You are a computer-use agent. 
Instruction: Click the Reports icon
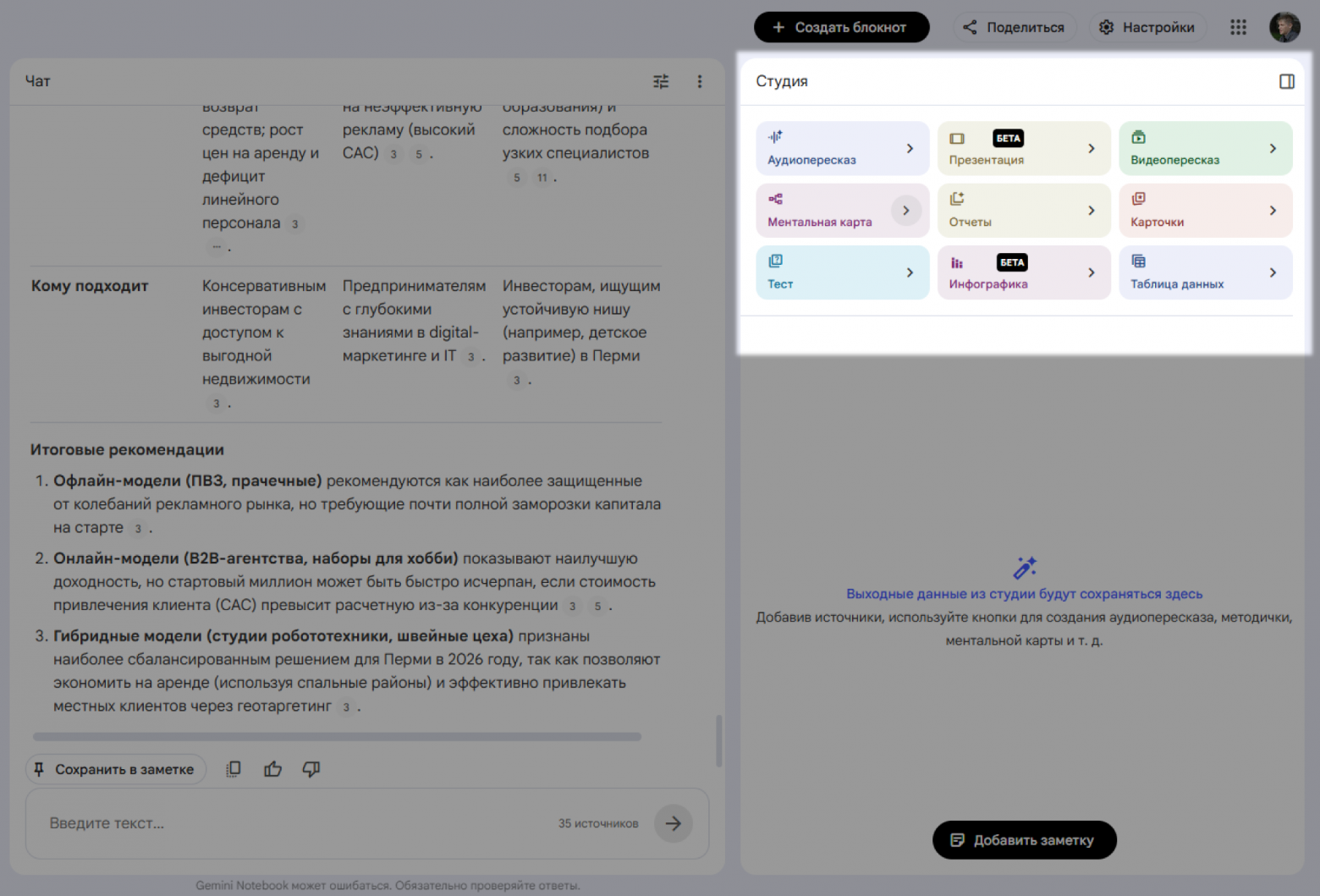[x=957, y=199]
